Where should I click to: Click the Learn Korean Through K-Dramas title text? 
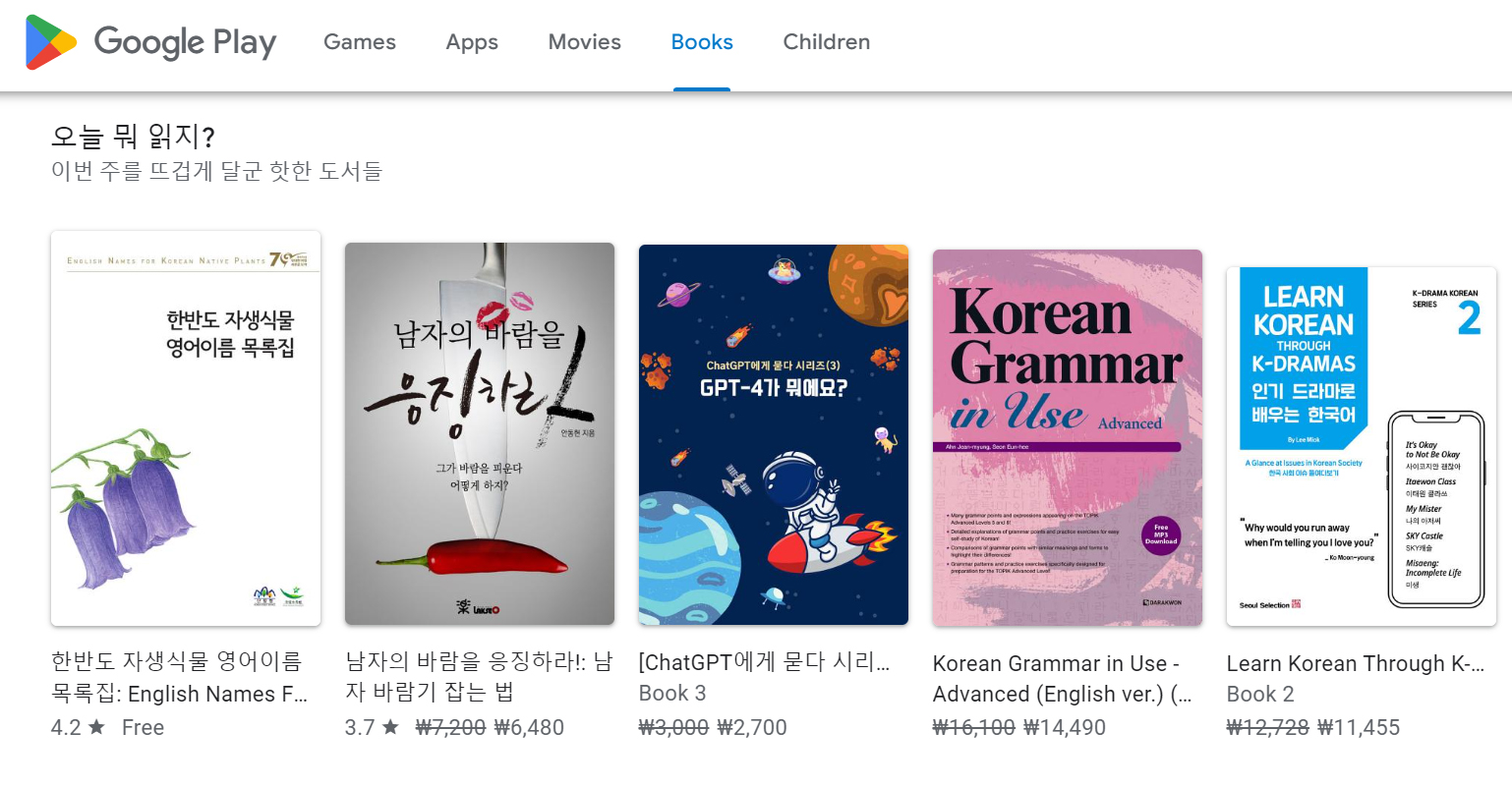click(1356, 663)
